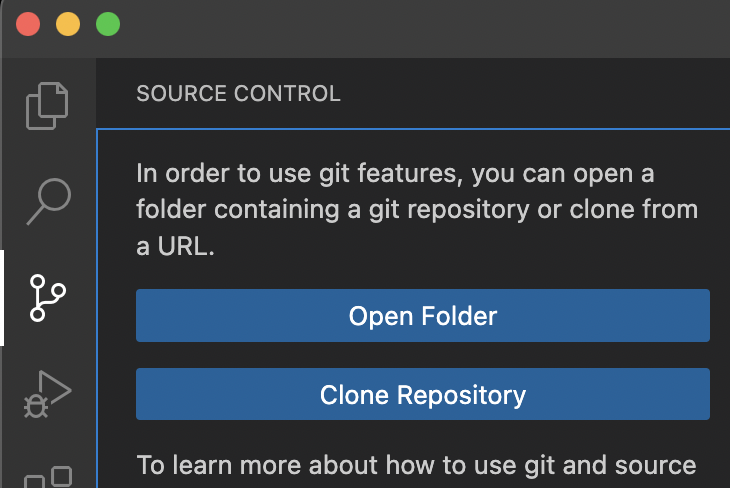Image resolution: width=730 pixels, height=488 pixels.
Task: Open the Explorer files view icon
Action: coord(47,106)
